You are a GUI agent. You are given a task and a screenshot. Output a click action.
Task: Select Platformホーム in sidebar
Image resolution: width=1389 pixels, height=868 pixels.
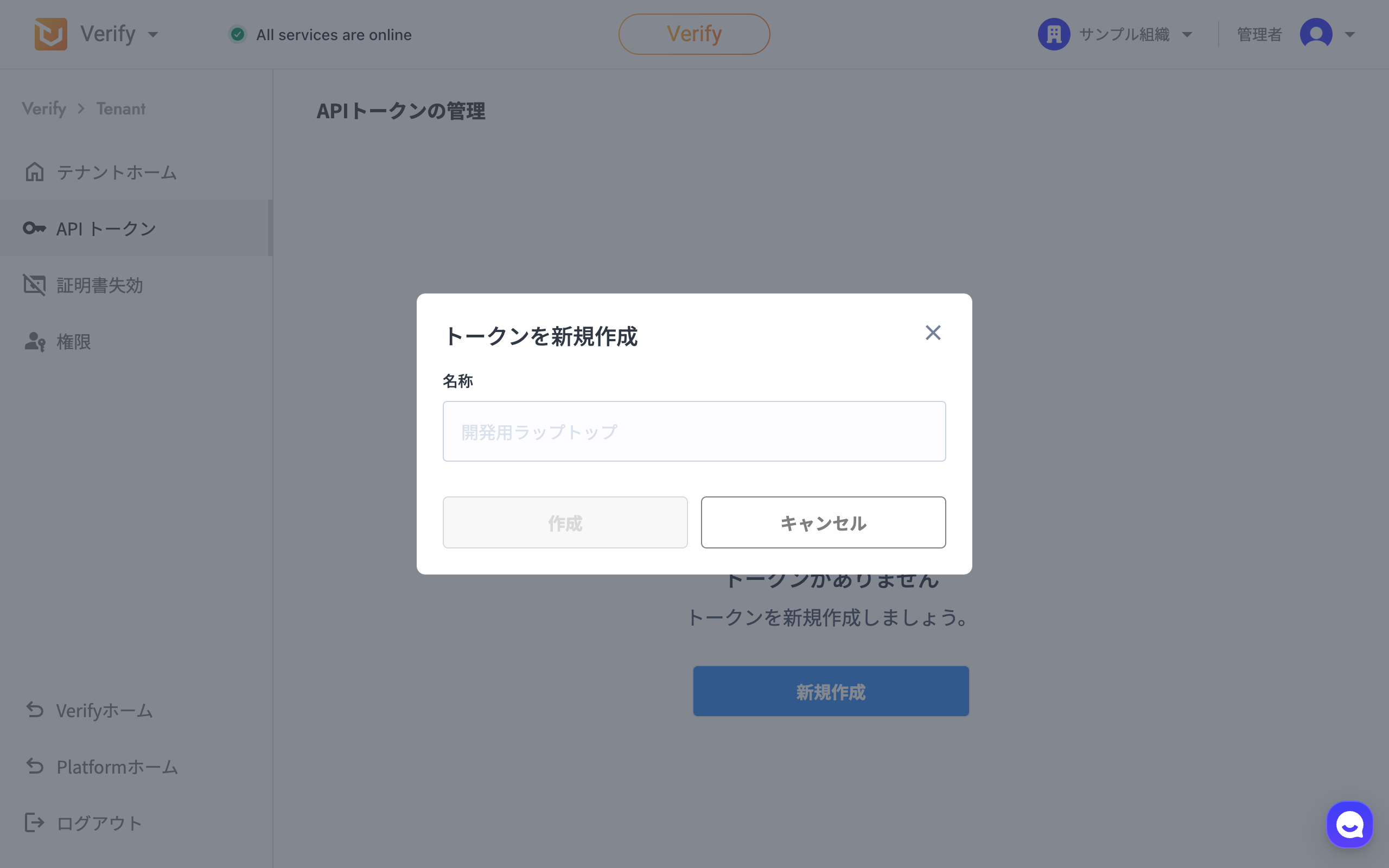coord(117,767)
